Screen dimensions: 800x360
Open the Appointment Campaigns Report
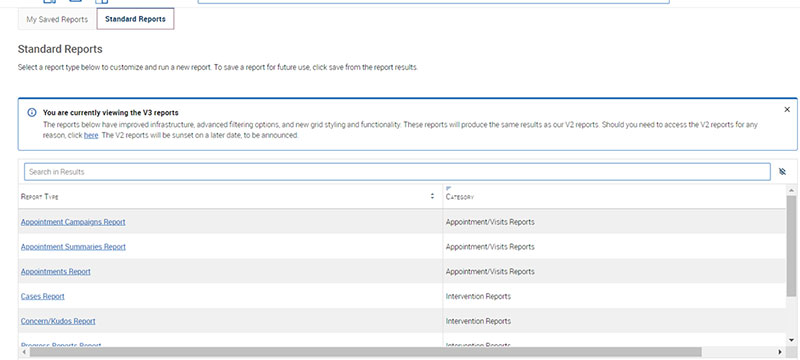point(73,222)
